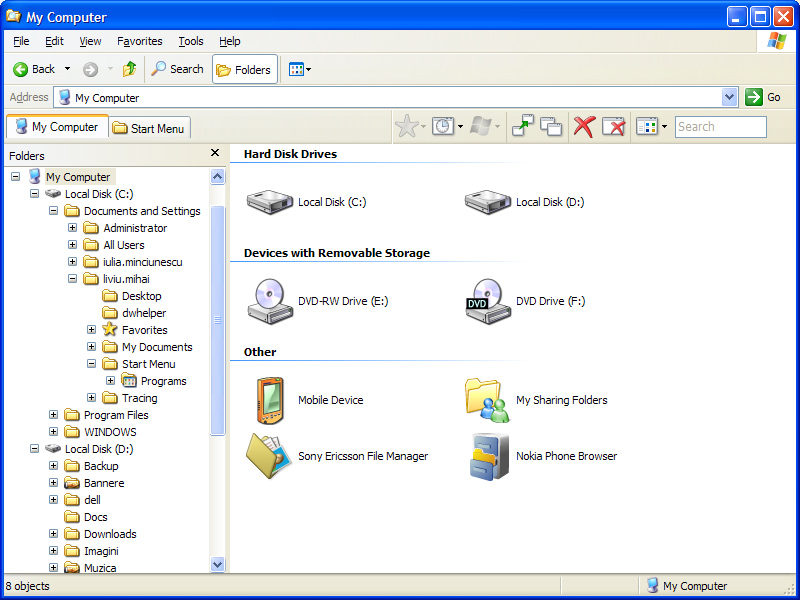Switch to the Start Menu tab
Screen dimensions: 800x600
[x=149, y=128]
